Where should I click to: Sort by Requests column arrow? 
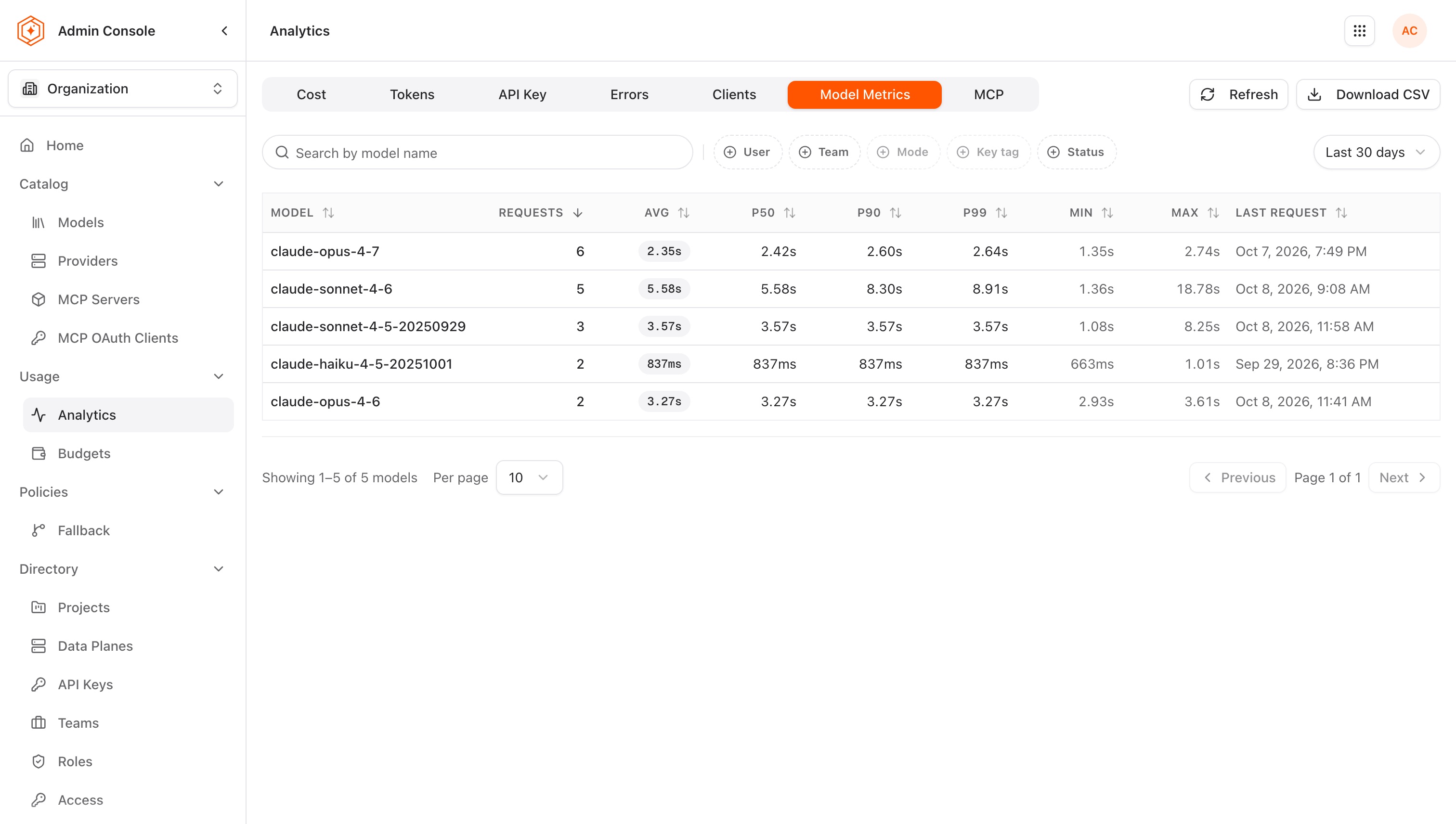[577, 213]
